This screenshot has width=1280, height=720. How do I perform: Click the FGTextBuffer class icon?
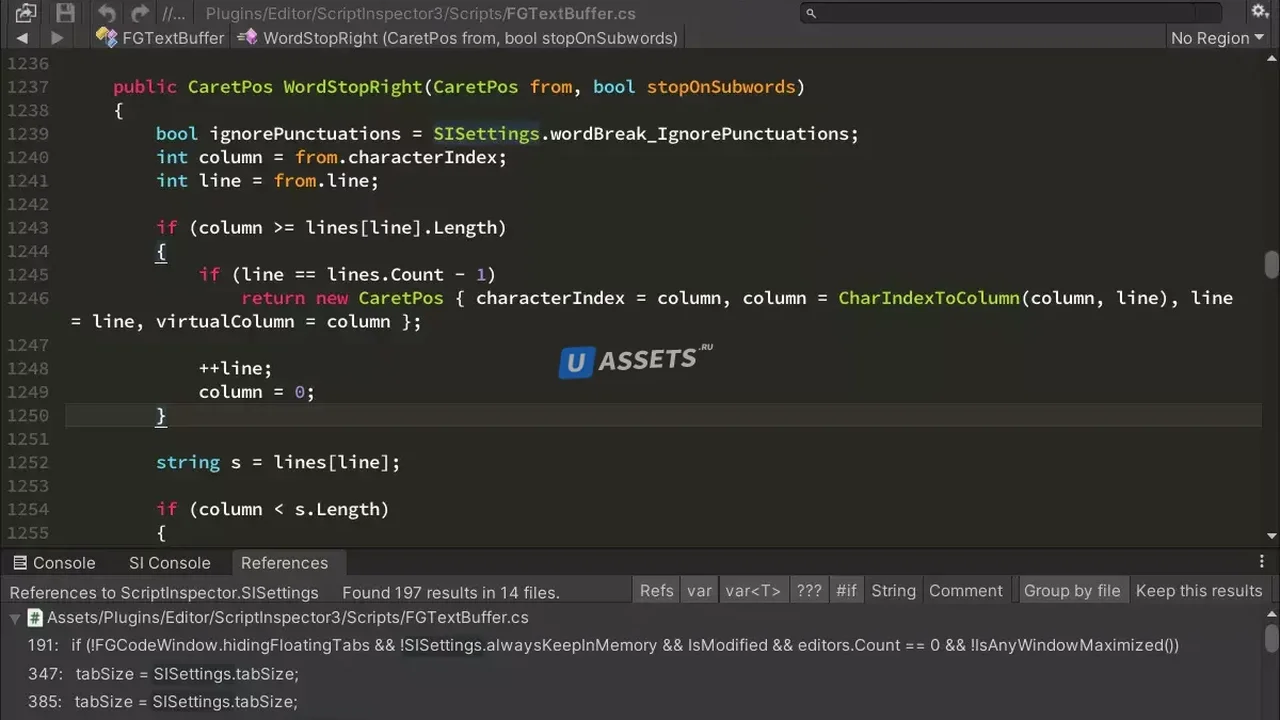click(106, 38)
